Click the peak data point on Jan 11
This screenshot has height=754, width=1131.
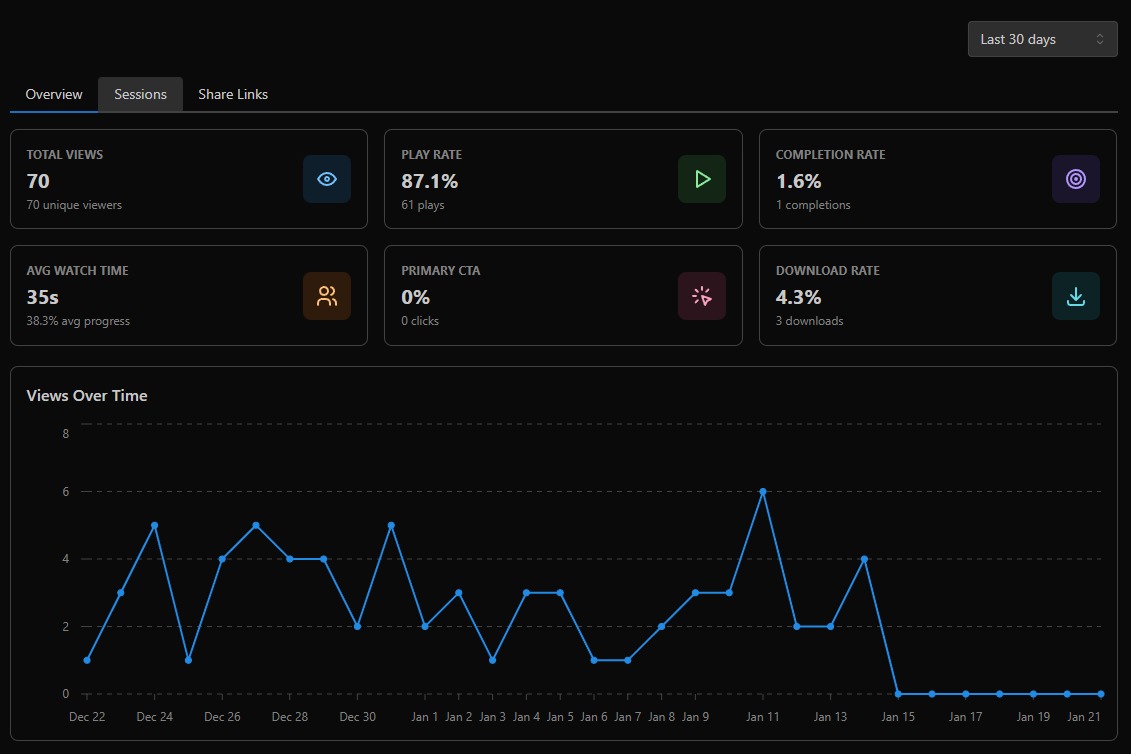[x=763, y=491]
